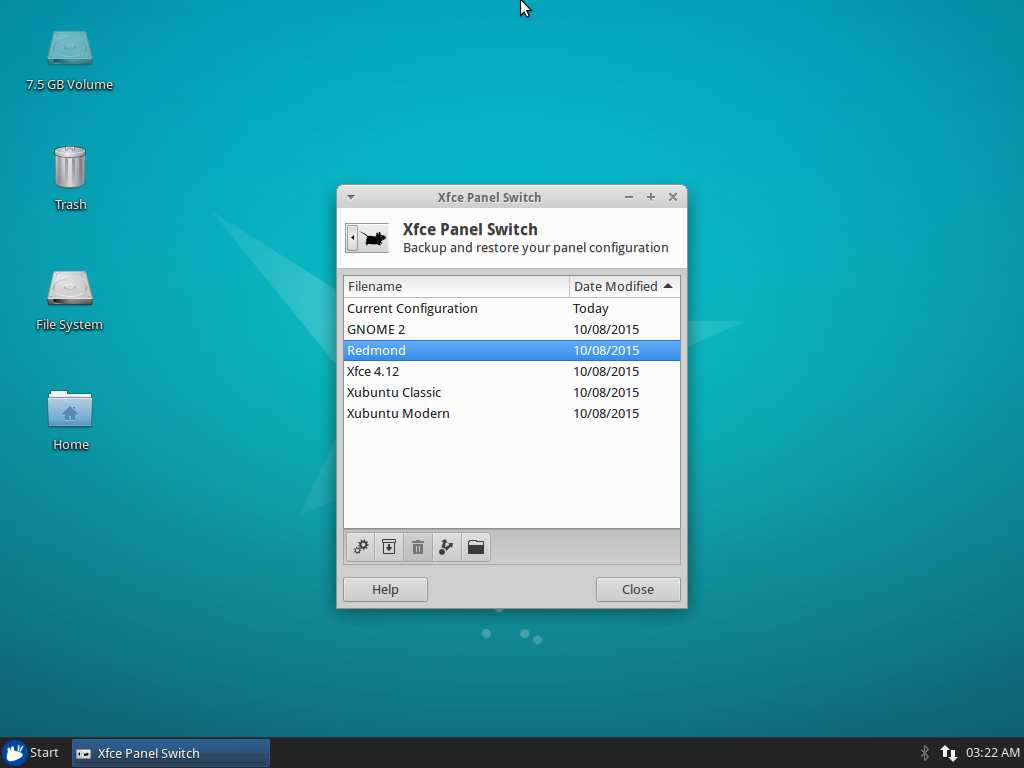Click the network indicator in system tray
The width and height of the screenshot is (1024, 768).
click(948, 752)
